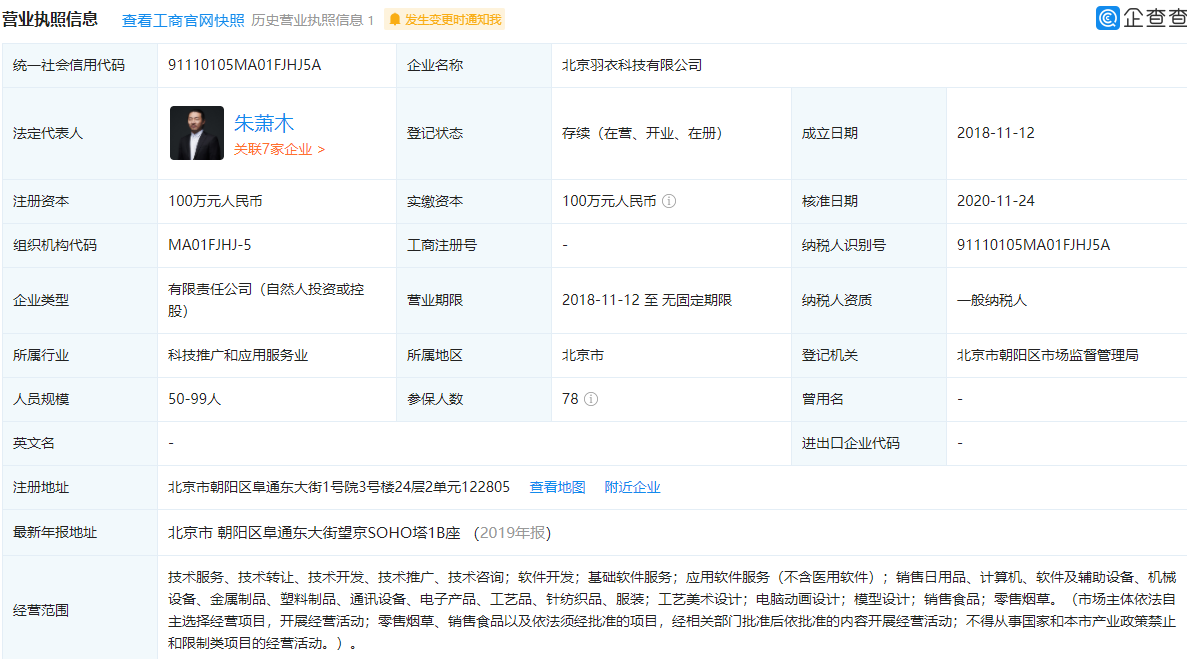Screen dimensions: 1187x659
Task: Click the info icon next to 参保人数 78
Action: point(591,398)
